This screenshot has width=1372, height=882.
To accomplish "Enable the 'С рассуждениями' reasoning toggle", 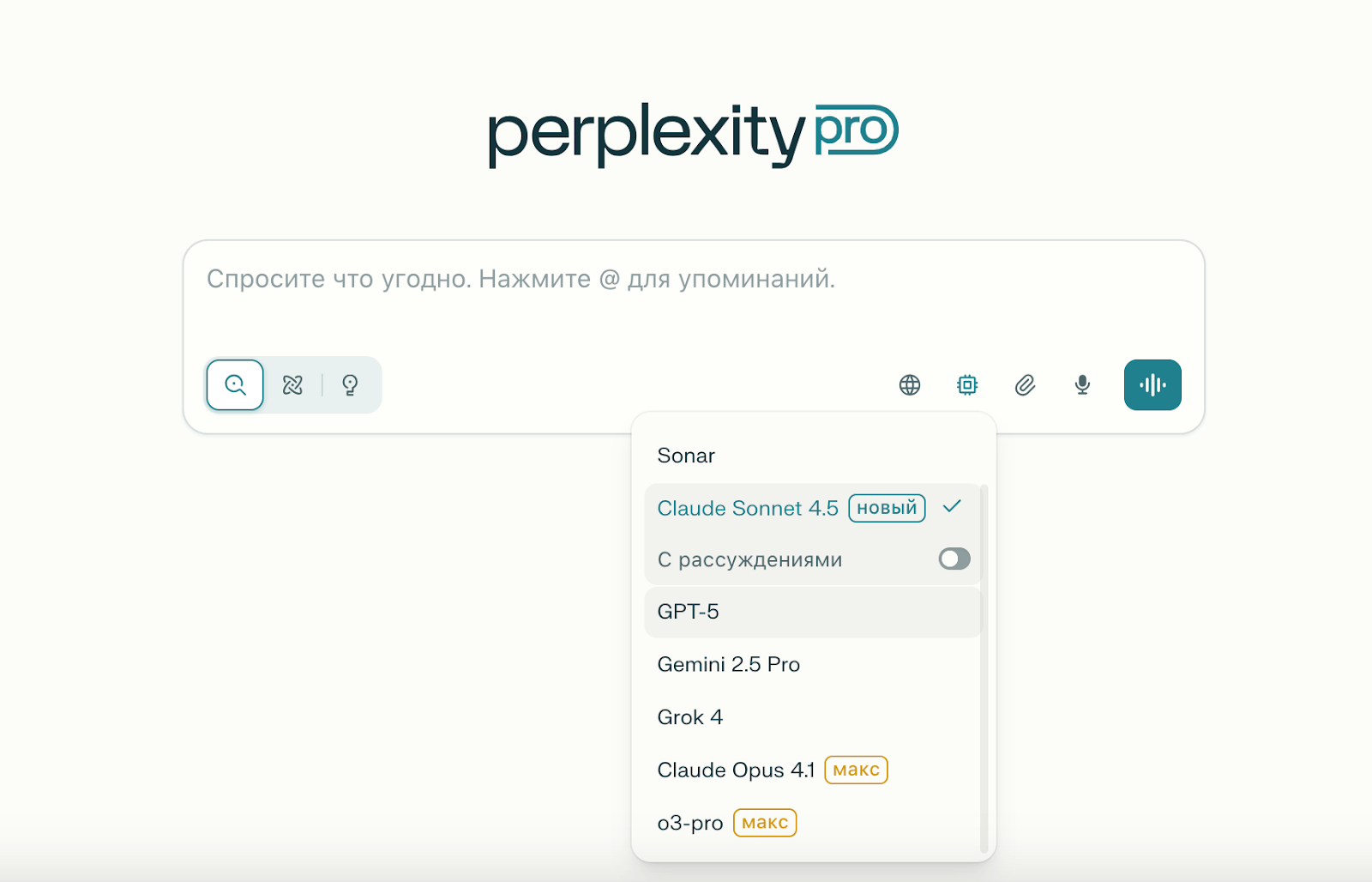I will click(x=954, y=559).
